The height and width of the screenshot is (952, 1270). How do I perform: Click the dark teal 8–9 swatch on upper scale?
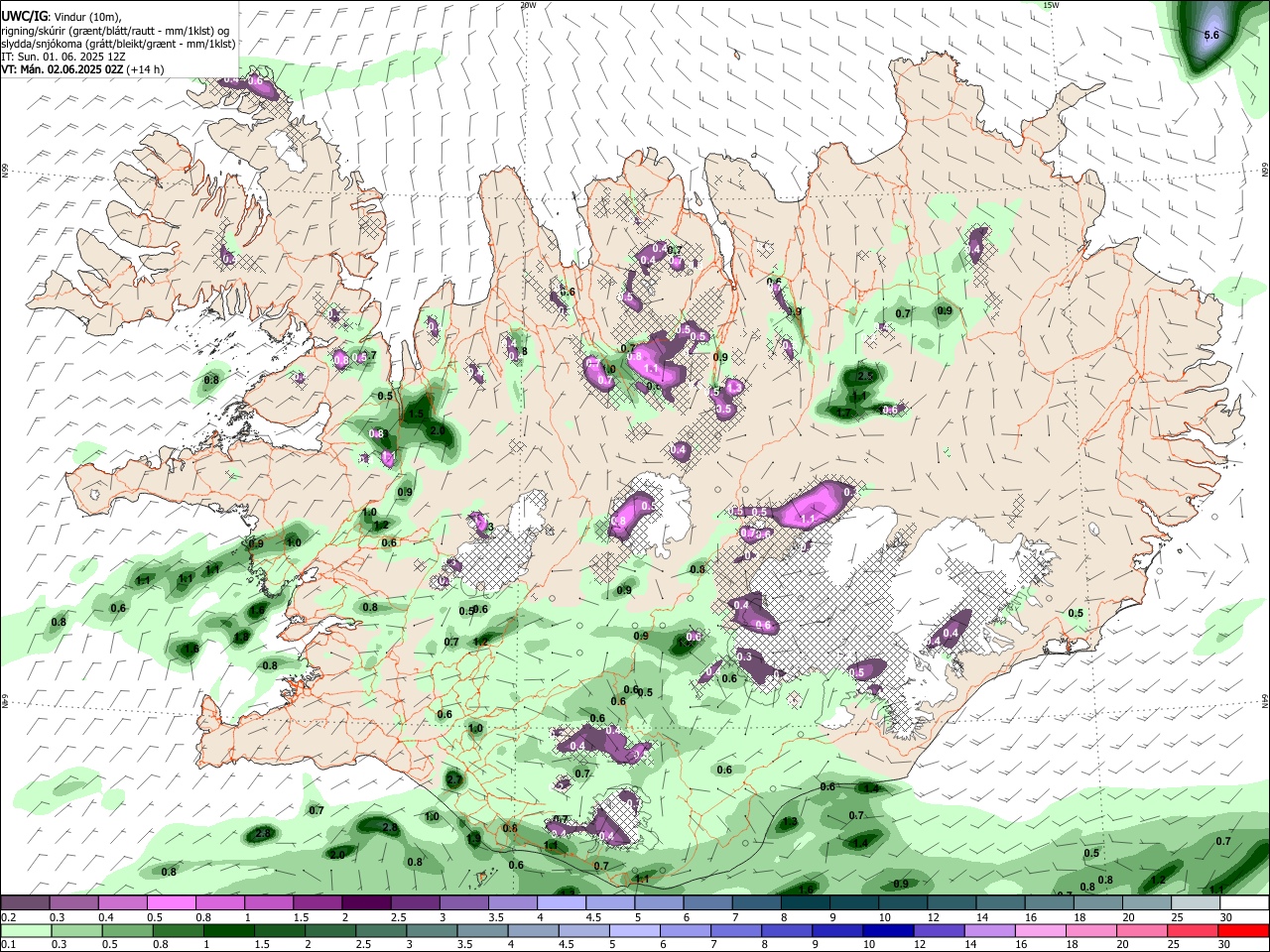pos(805,903)
